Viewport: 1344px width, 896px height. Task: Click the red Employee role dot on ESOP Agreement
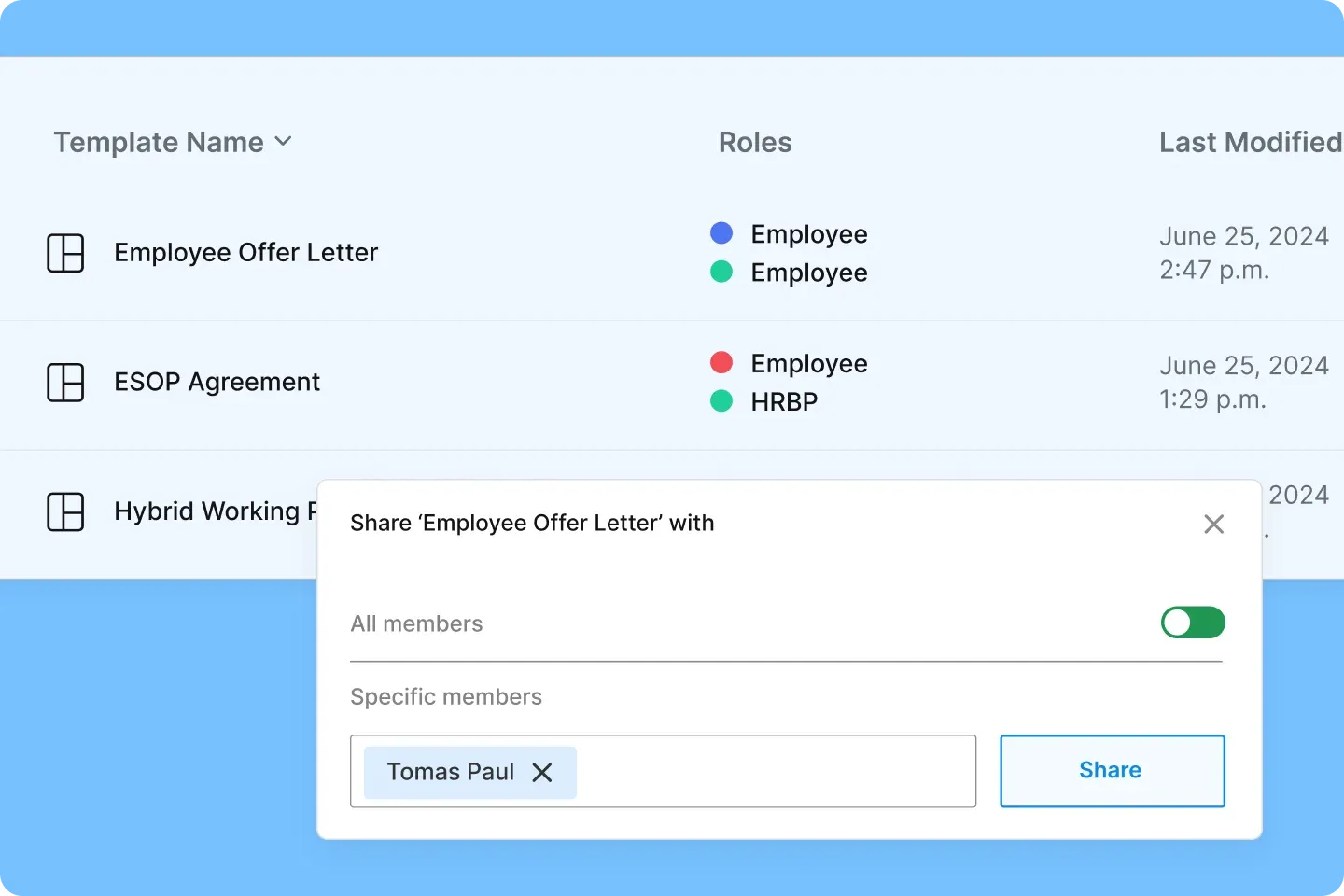click(x=721, y=362)
